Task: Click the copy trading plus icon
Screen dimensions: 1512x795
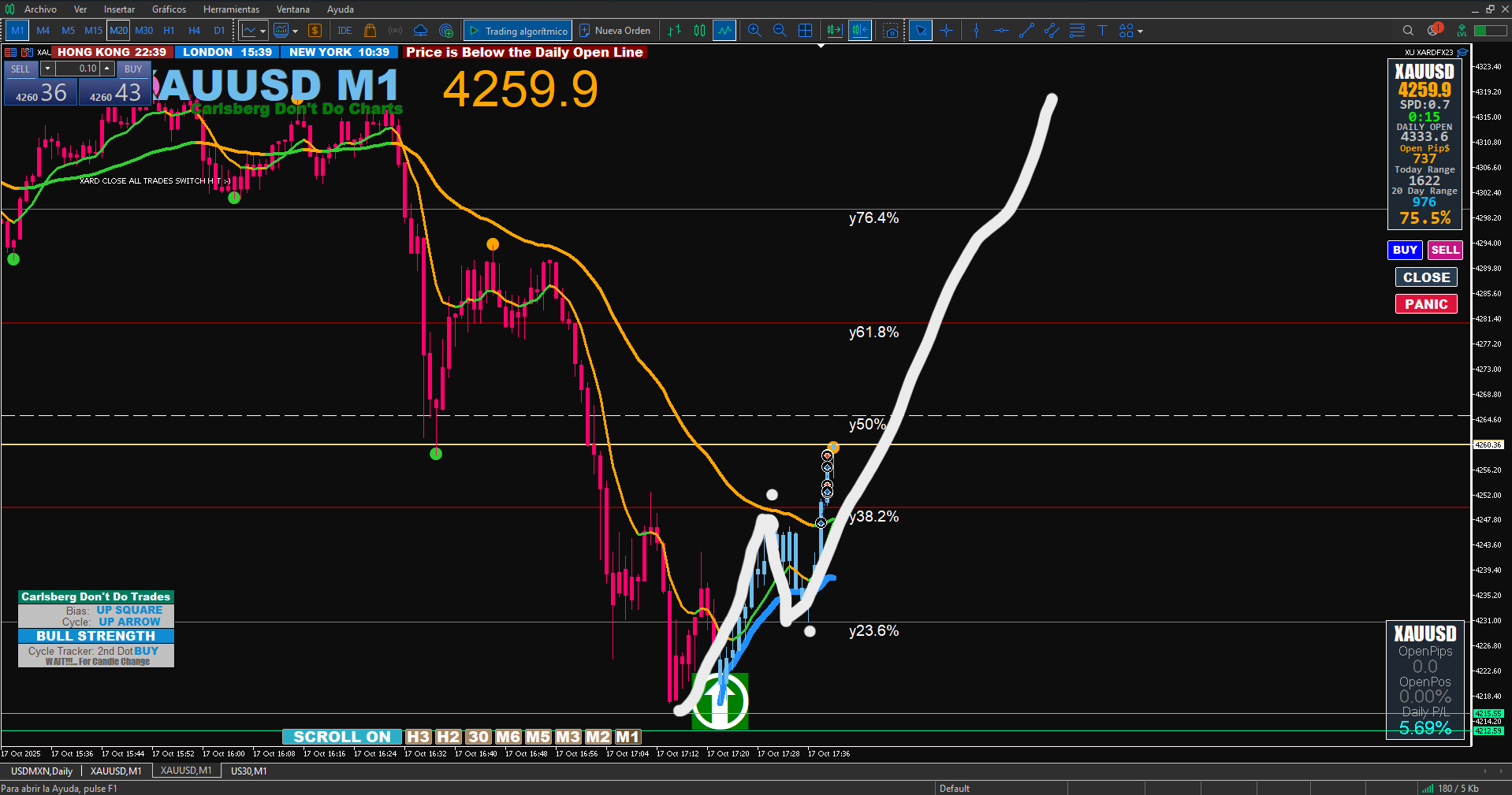Action: pos(446,31)
